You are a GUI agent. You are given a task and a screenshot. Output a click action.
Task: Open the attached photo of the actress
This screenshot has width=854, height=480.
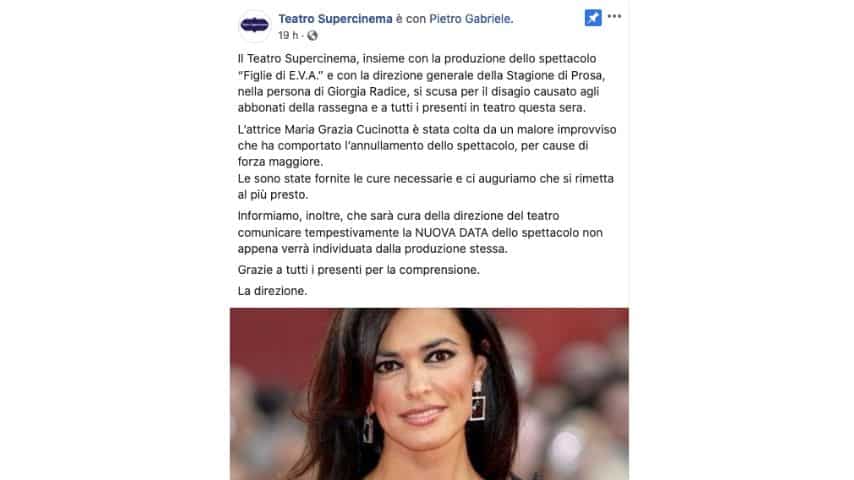click(x=429, y=394)
